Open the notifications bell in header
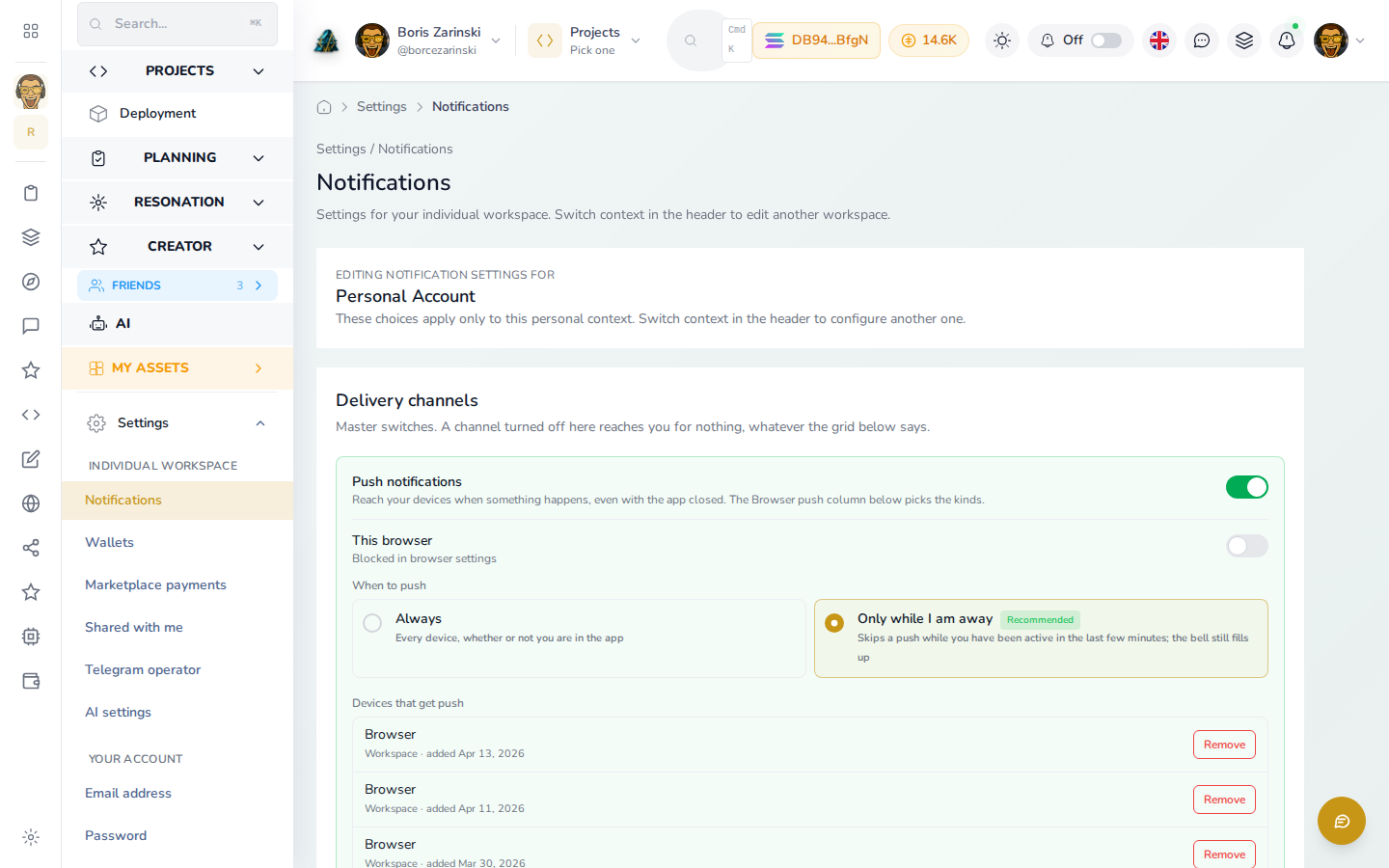The image size is (1389, 868). 1287,41
